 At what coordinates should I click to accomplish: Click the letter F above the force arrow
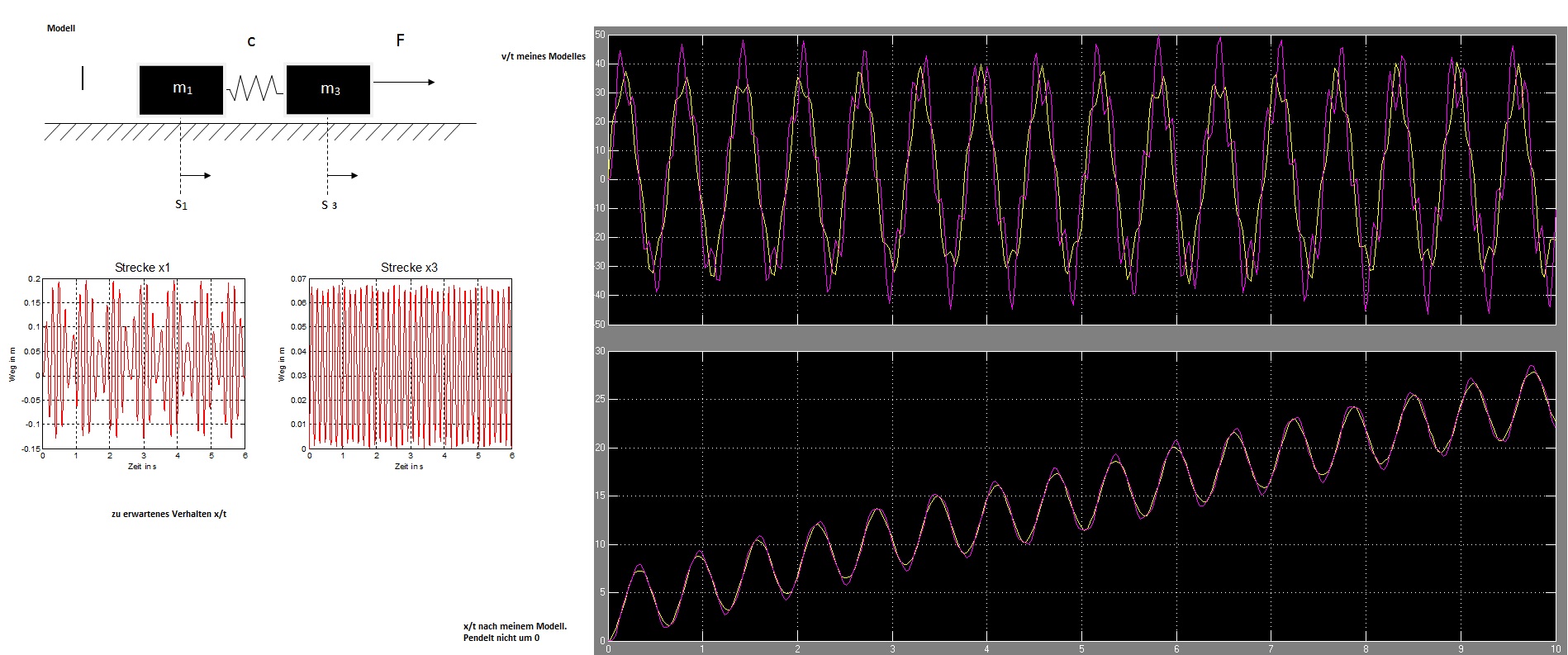pos(401,40)
